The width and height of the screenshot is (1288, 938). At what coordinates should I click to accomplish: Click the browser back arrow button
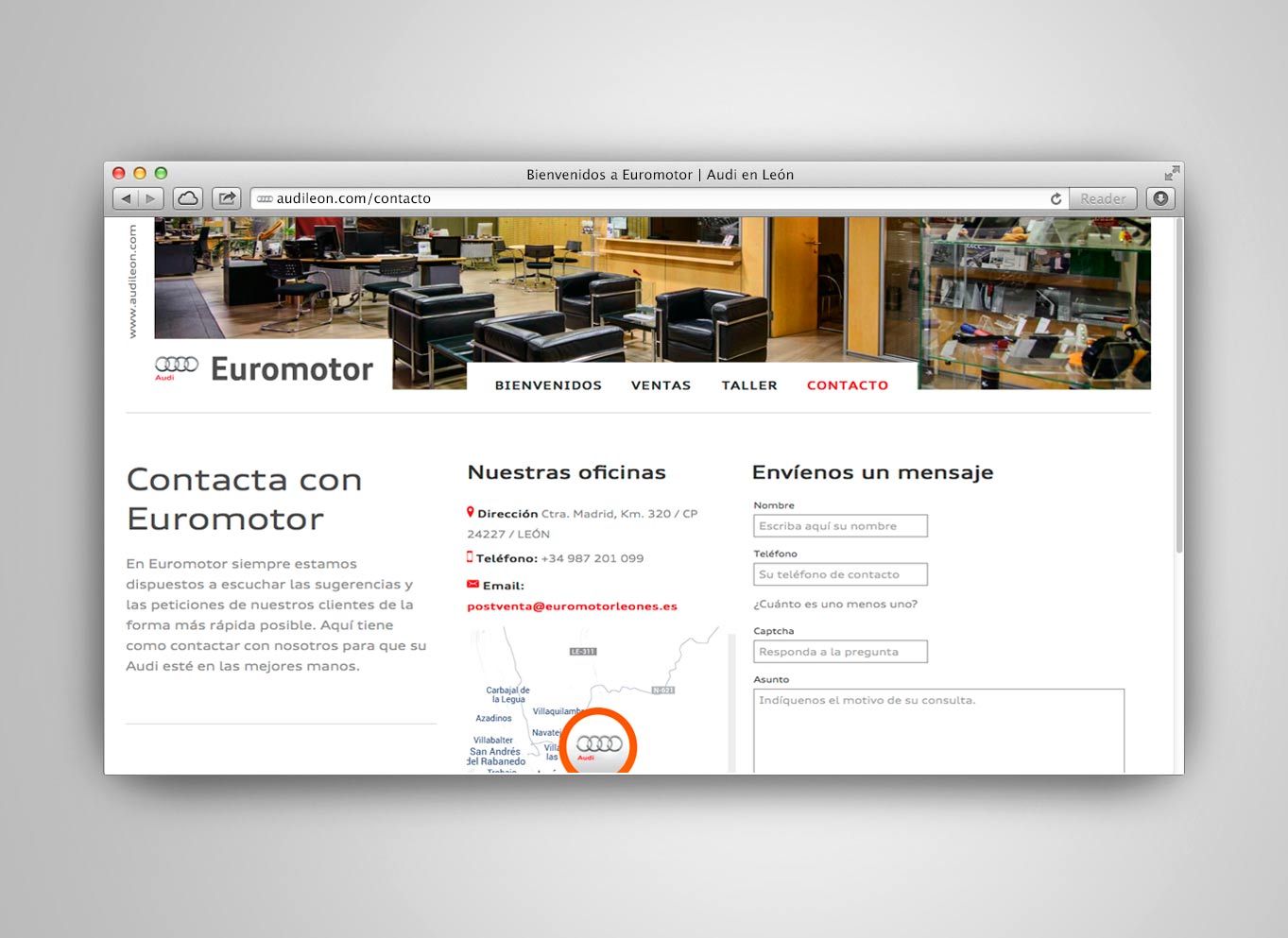pos(126,198)
